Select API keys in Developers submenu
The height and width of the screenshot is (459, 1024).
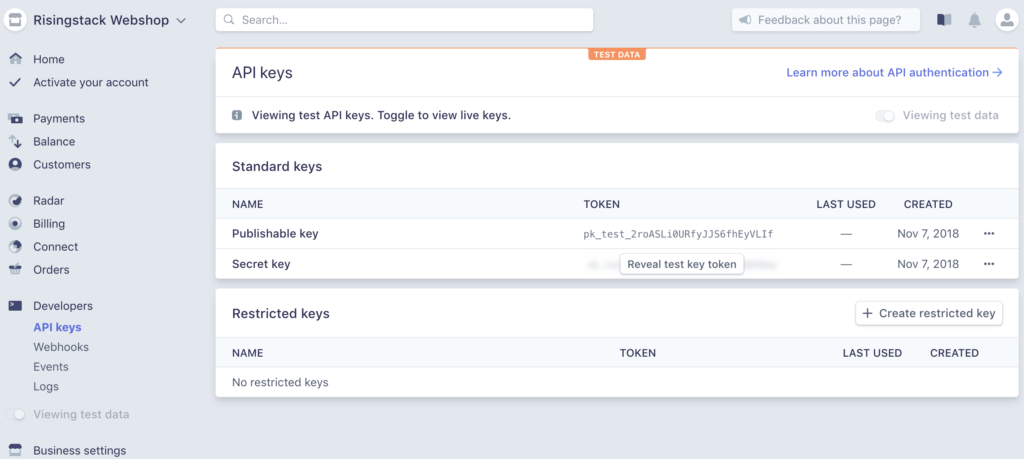coord(57,328)
